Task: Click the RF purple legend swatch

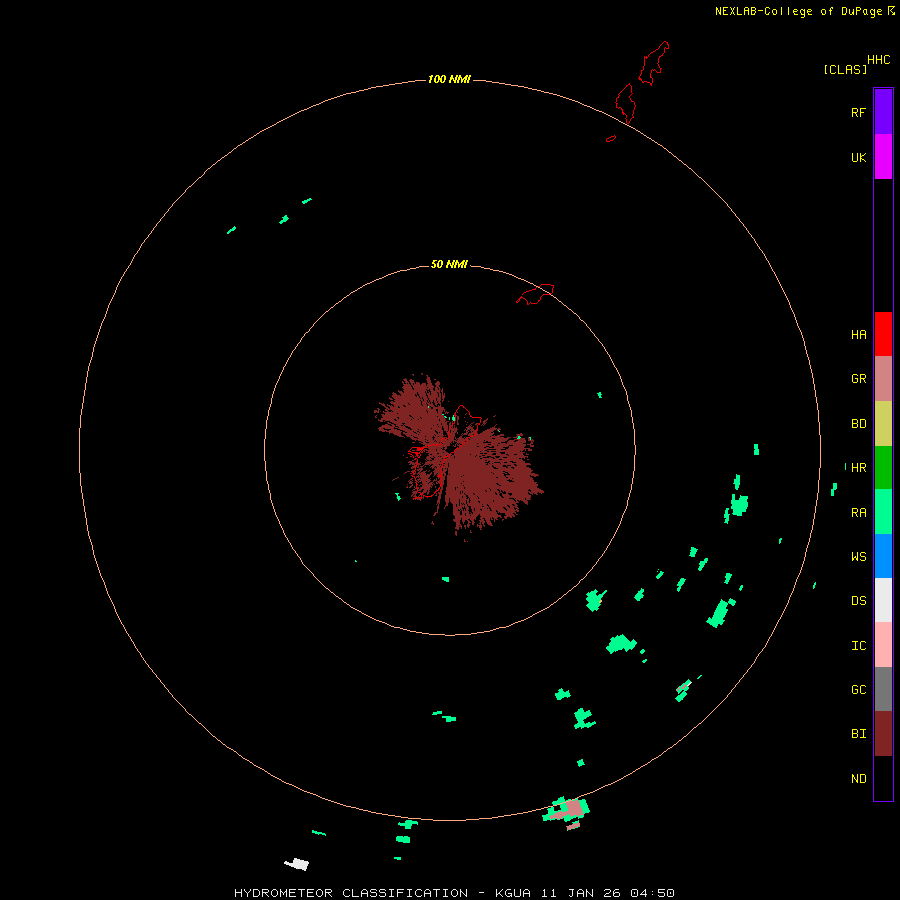Action: point(883,112)
